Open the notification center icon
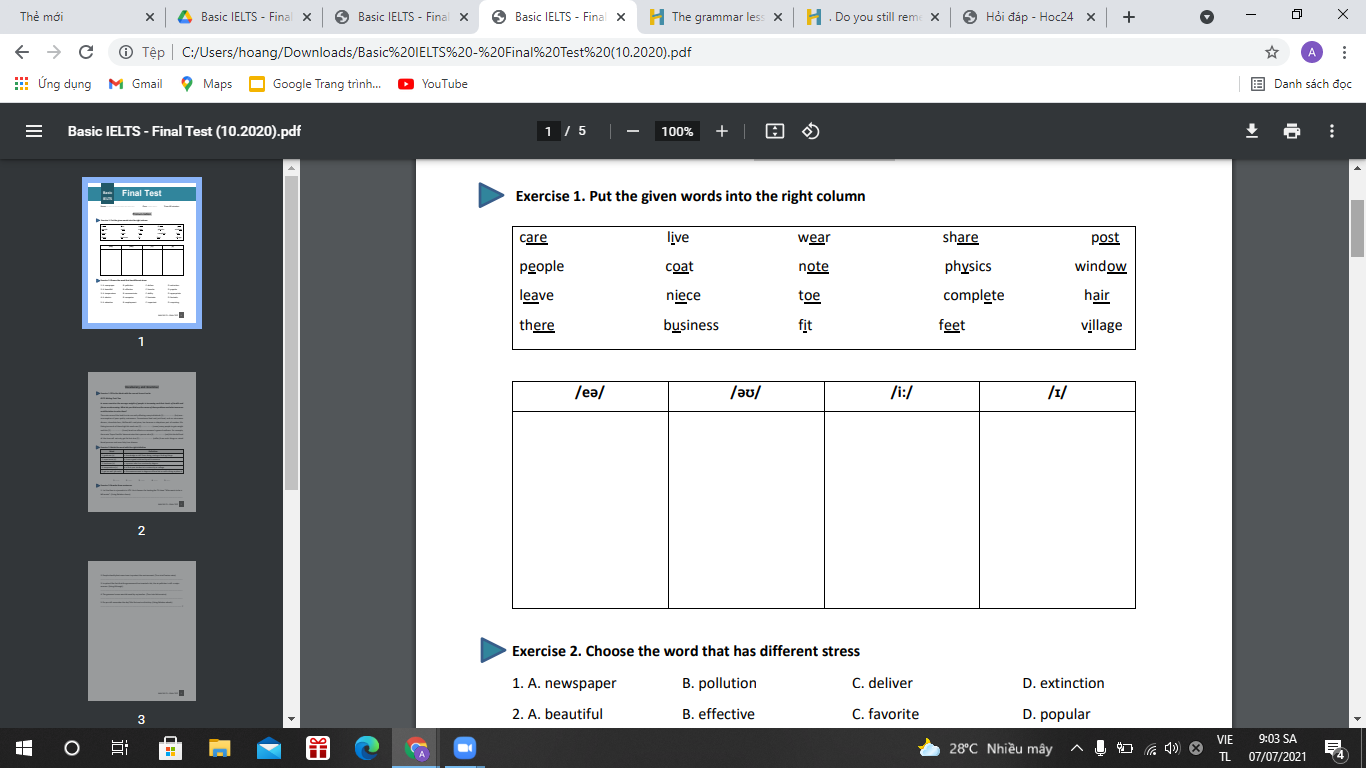The width and height of the screenshot is (1366, 768). click(1334, 748)
